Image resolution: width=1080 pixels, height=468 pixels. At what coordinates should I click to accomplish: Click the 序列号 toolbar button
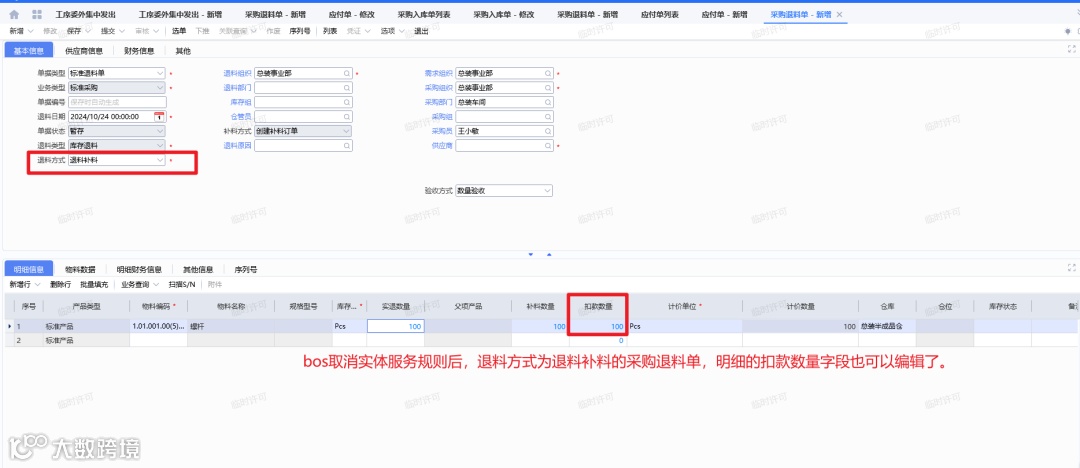click(x=299, y=31)
